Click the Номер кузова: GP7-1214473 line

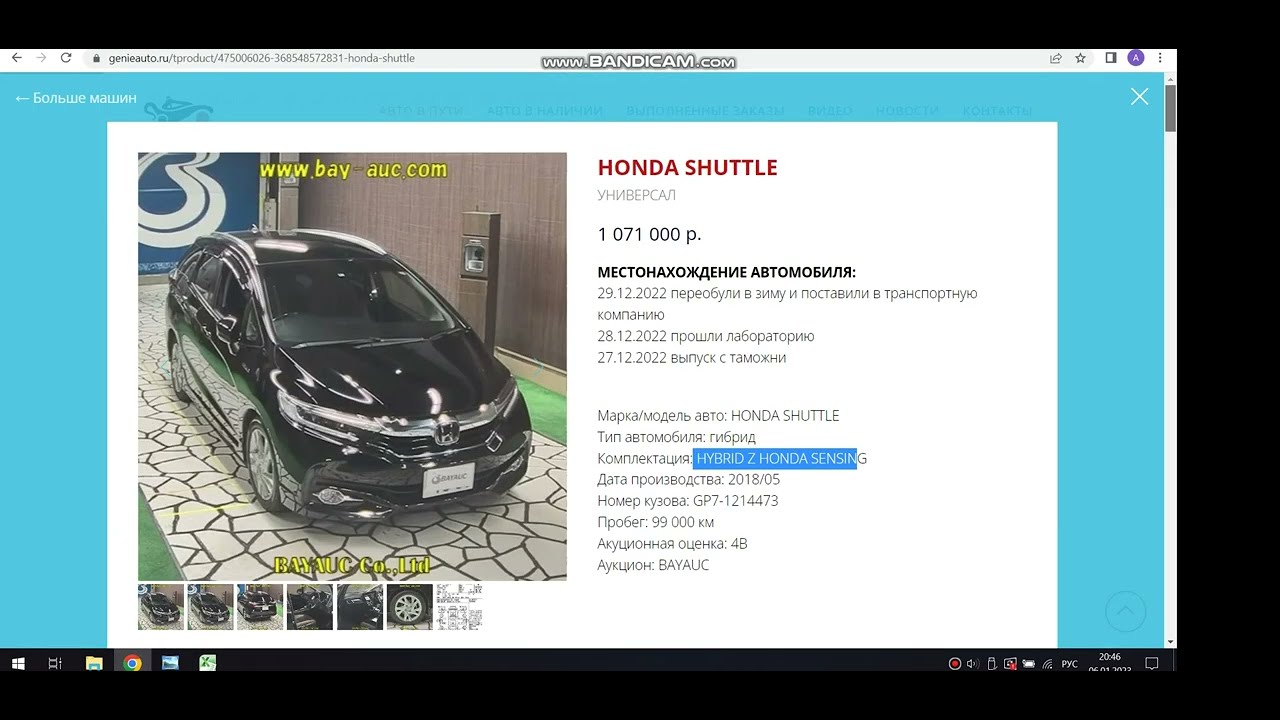pyautogui.click(x=688, y=501)
